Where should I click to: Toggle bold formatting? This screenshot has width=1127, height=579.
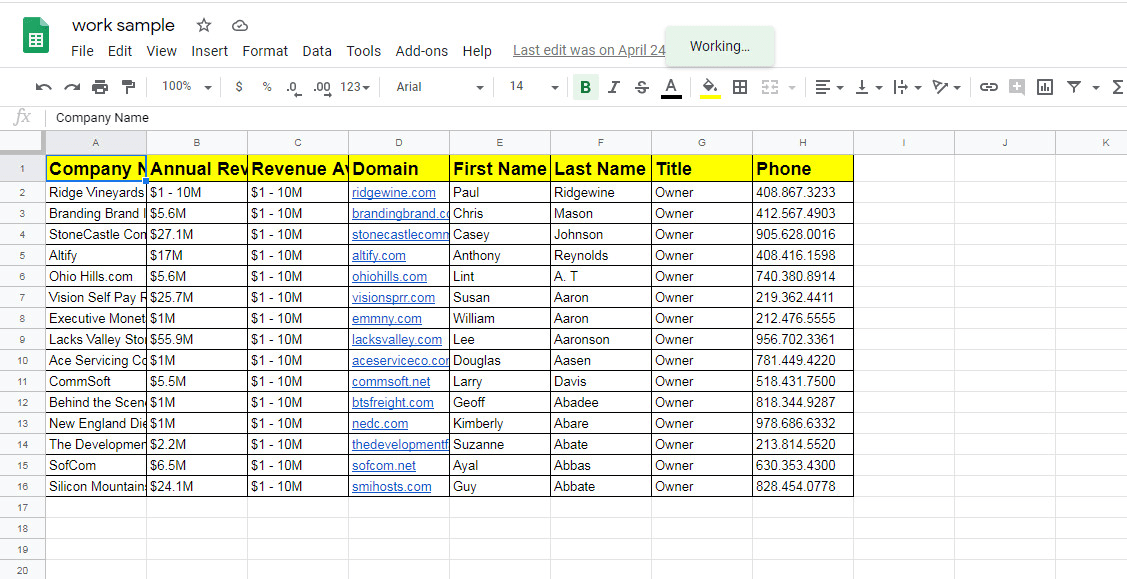[x=585, y=87]
